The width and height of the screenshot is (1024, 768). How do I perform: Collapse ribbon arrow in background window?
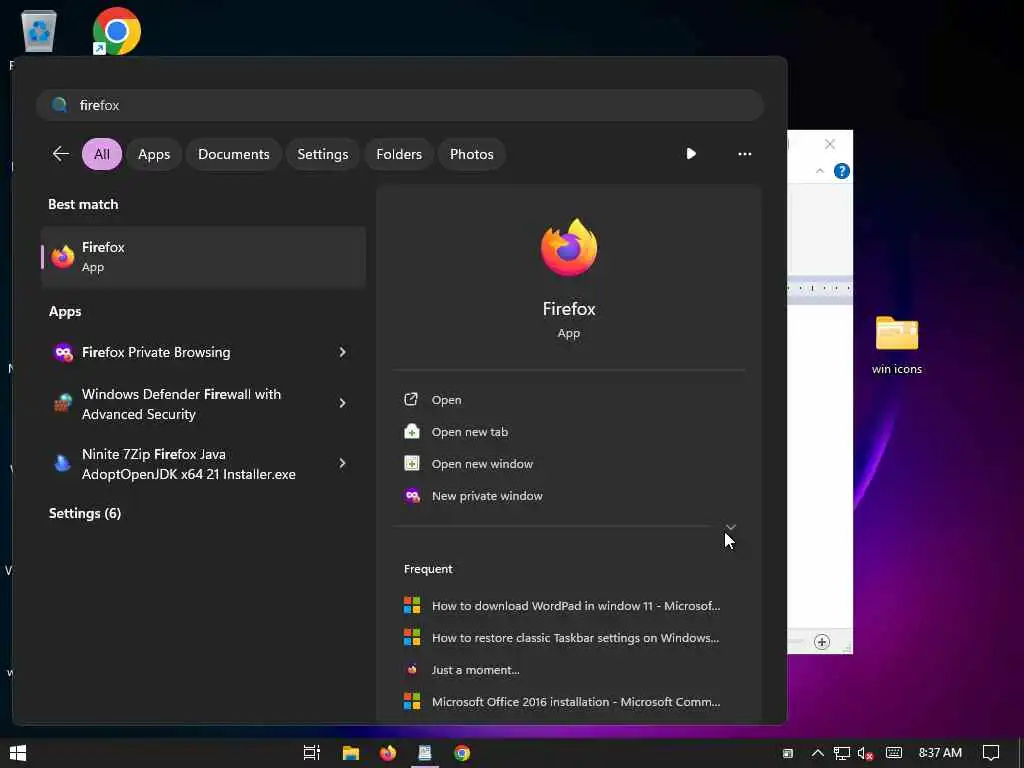pyautogui.click(x=820, y=171)
